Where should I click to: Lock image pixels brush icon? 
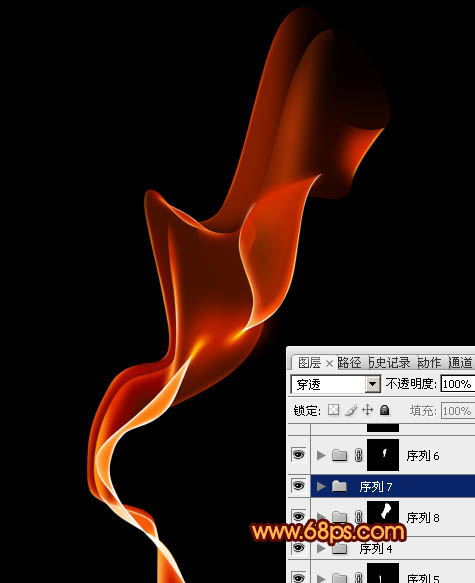click(x=351, y=410)
